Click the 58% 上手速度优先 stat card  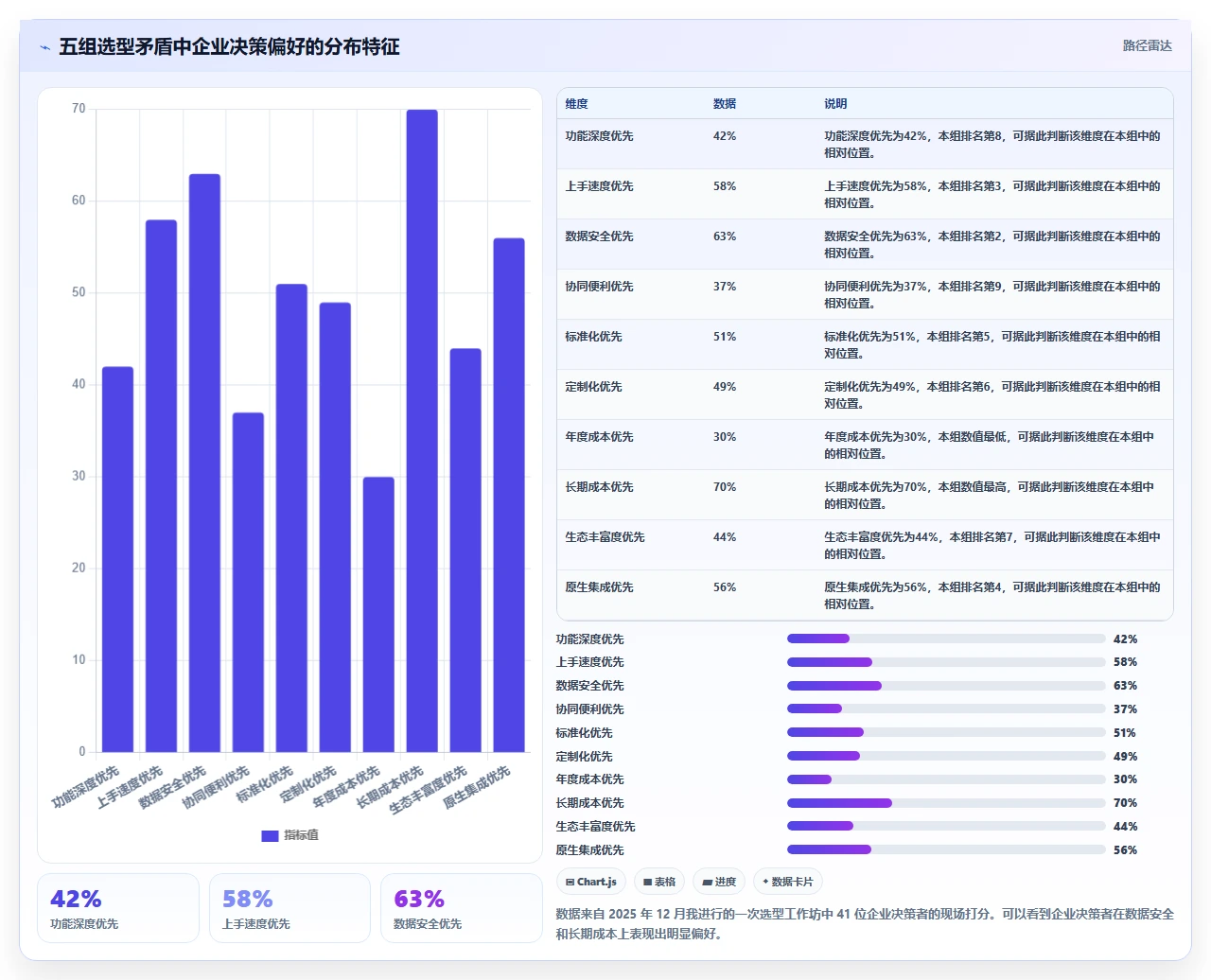coord(290,908)
